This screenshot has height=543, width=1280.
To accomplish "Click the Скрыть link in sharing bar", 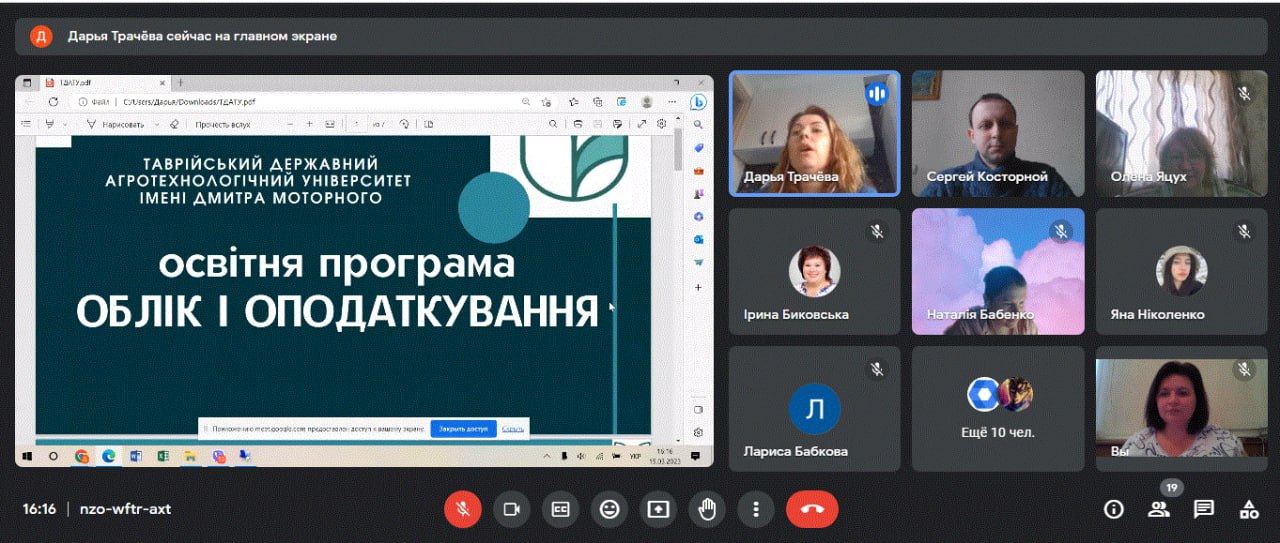I will click(512, 428).
